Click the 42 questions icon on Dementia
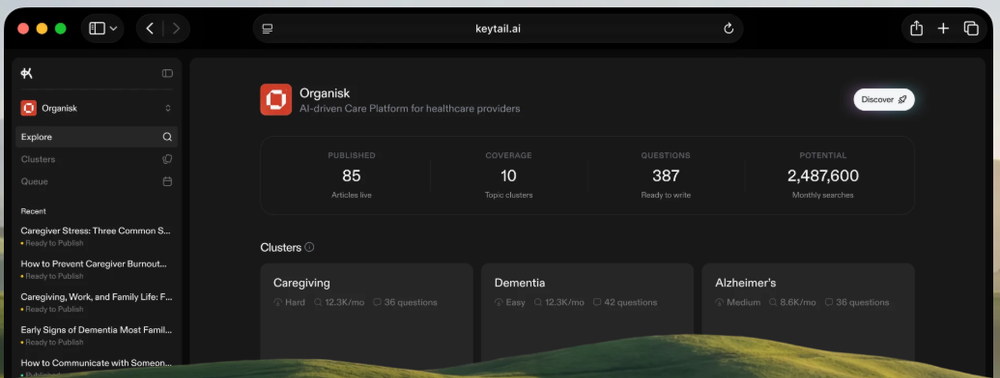The width and height of the screenshot is (1000, 378). tap(597, 302)
